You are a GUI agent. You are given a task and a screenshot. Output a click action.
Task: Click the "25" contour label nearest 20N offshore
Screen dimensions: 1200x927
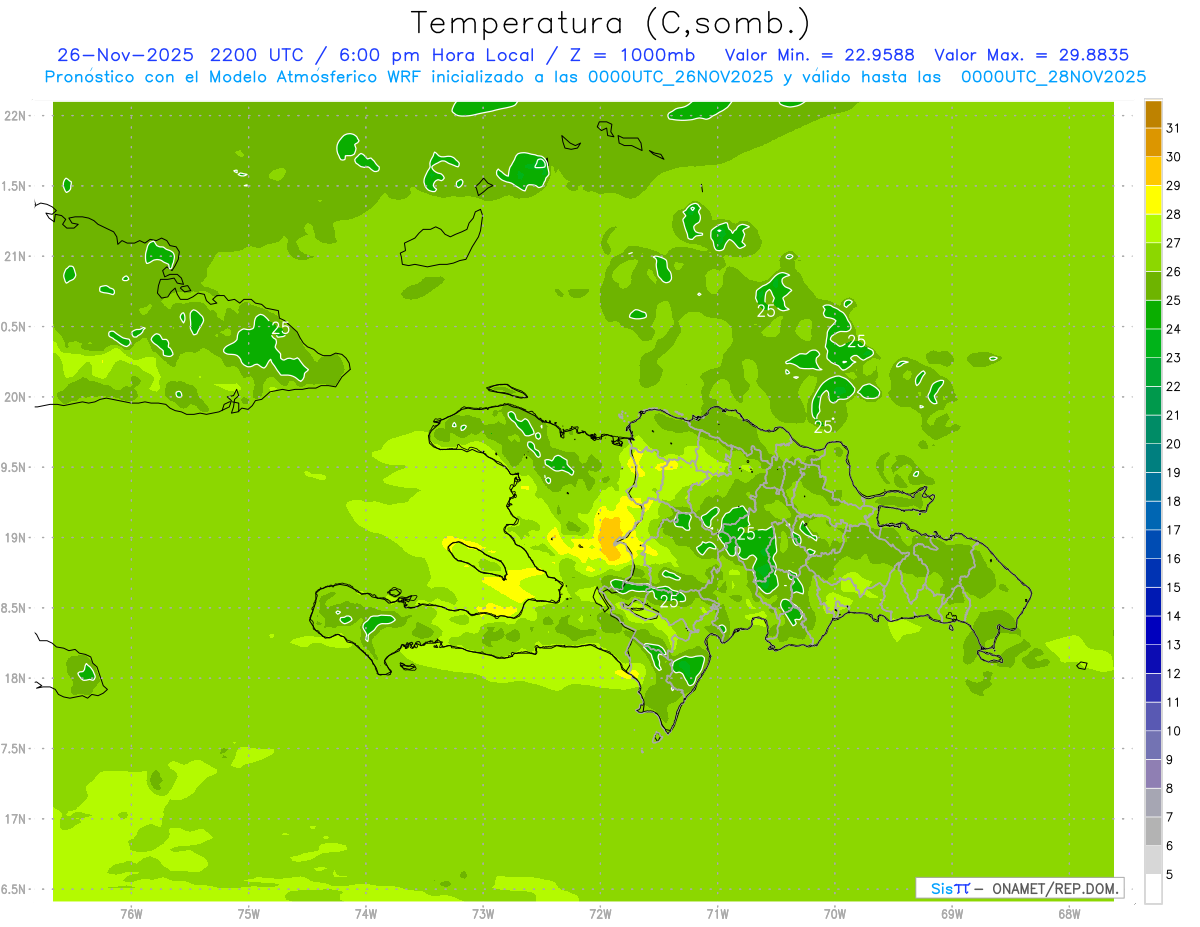coord(823,427)
